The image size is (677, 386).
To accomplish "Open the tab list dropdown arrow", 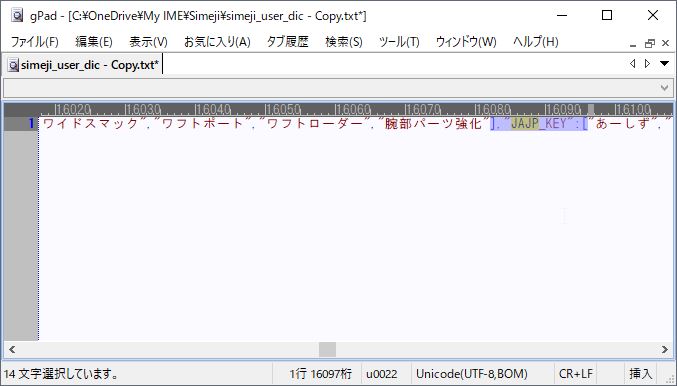I will [664, 64].
